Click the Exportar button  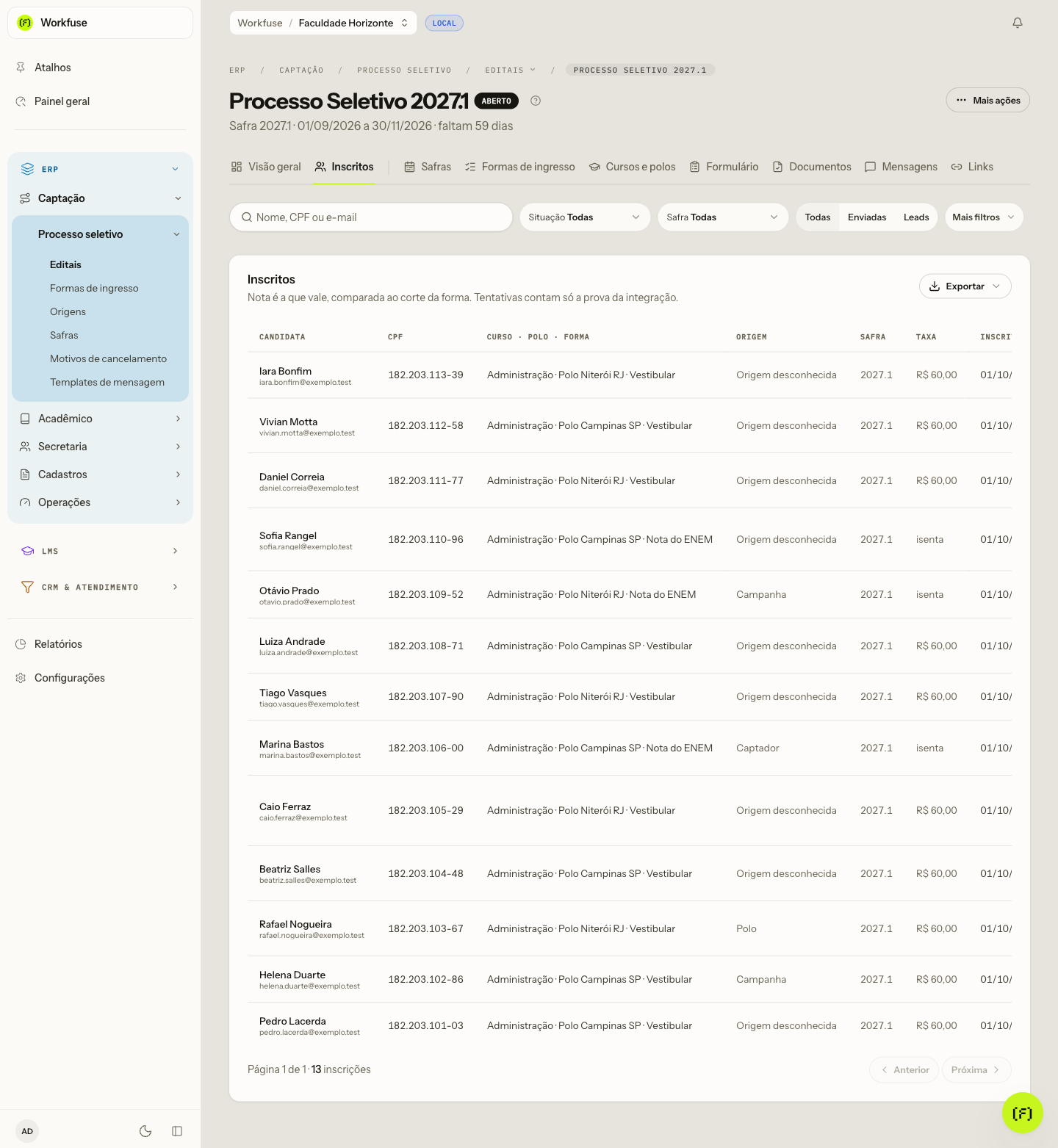965,286
